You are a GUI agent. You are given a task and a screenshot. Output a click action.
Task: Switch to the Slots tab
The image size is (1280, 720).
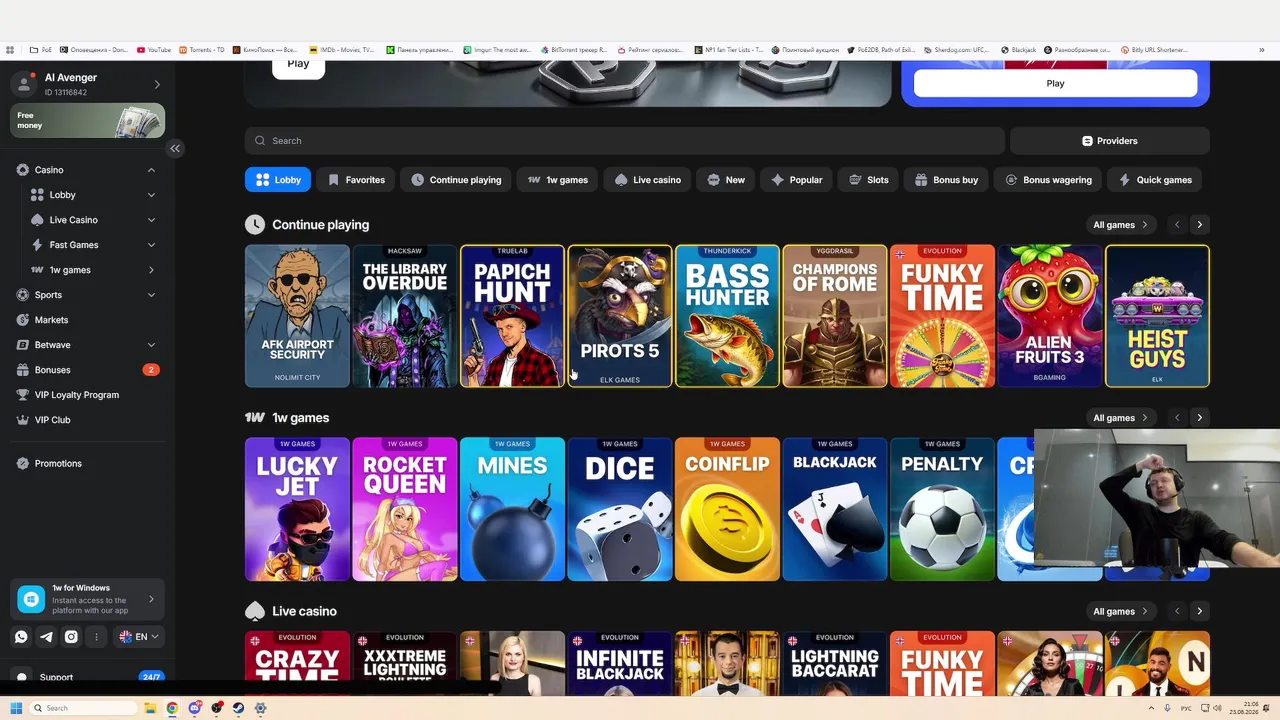[x=868, y=180]
